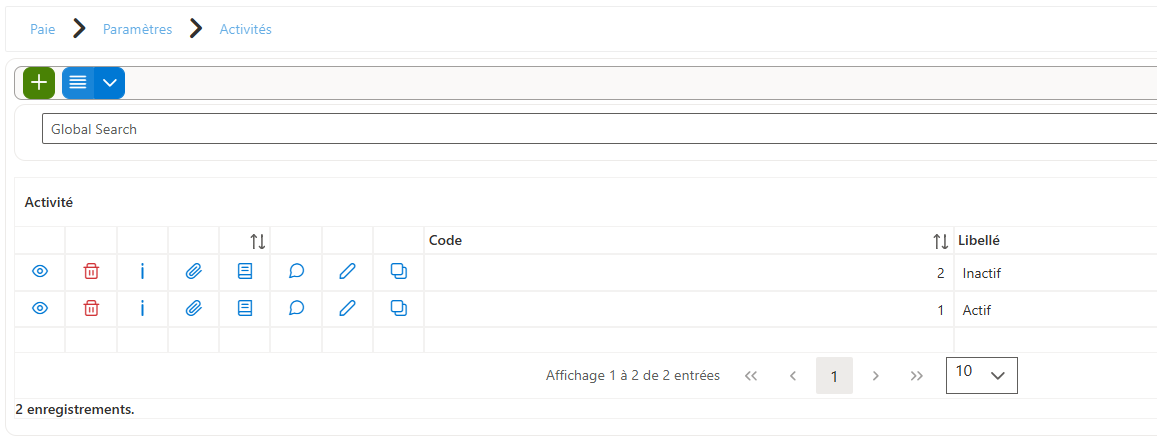This screenshot has height=437, width=1157.
Task: Go to Paie in the breadcrumb
Action: [x=42, y=30]
